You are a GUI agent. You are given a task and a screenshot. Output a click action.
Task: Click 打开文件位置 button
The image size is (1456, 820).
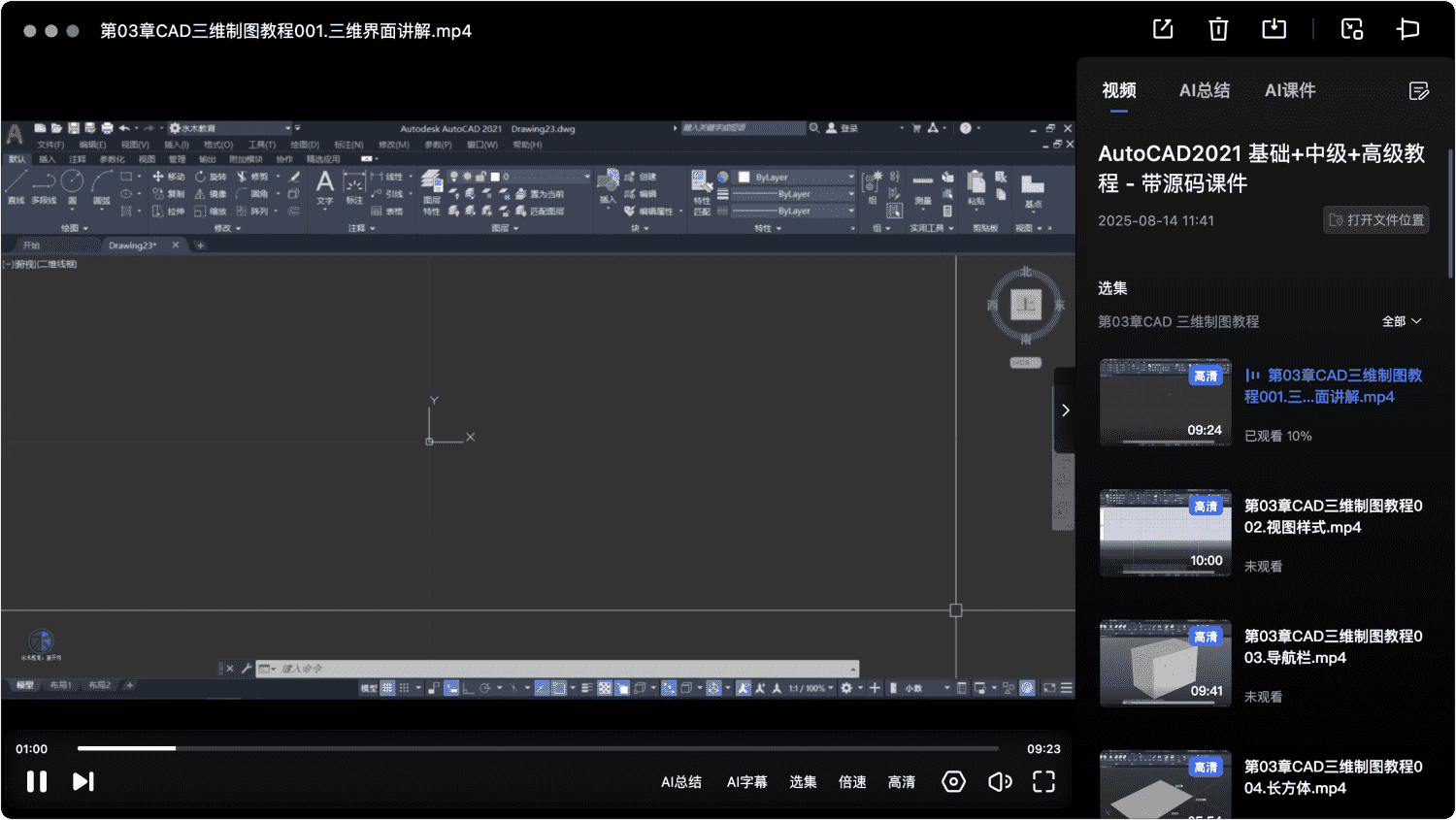pos(1376,220)
